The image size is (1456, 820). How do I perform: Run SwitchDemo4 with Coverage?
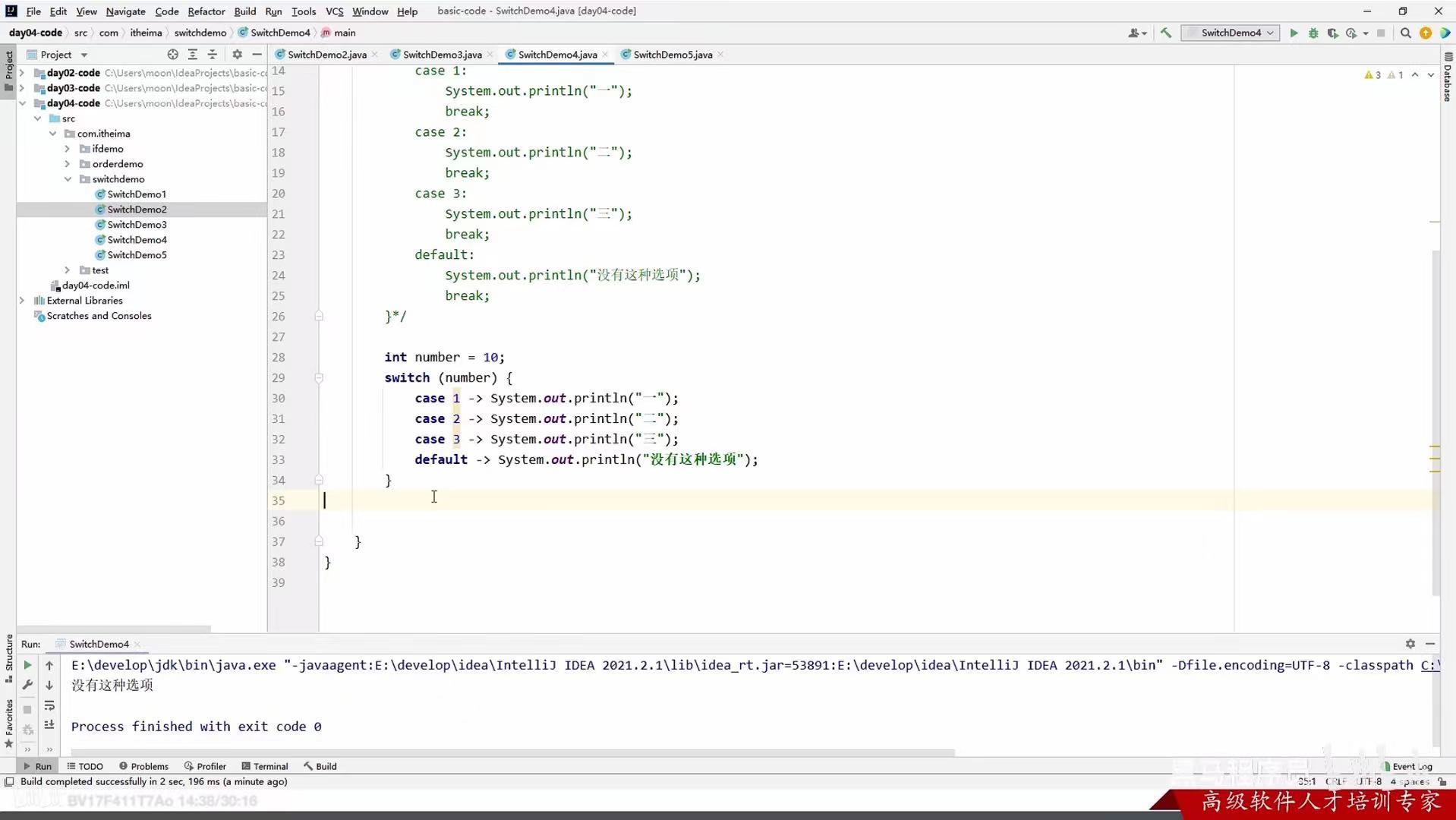point(1332,33)
